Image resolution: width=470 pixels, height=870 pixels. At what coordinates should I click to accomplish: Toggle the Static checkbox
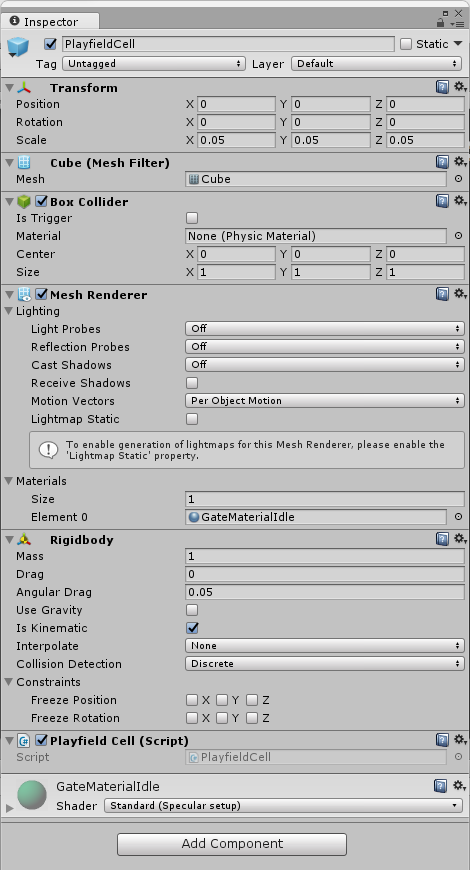point(406,44)
